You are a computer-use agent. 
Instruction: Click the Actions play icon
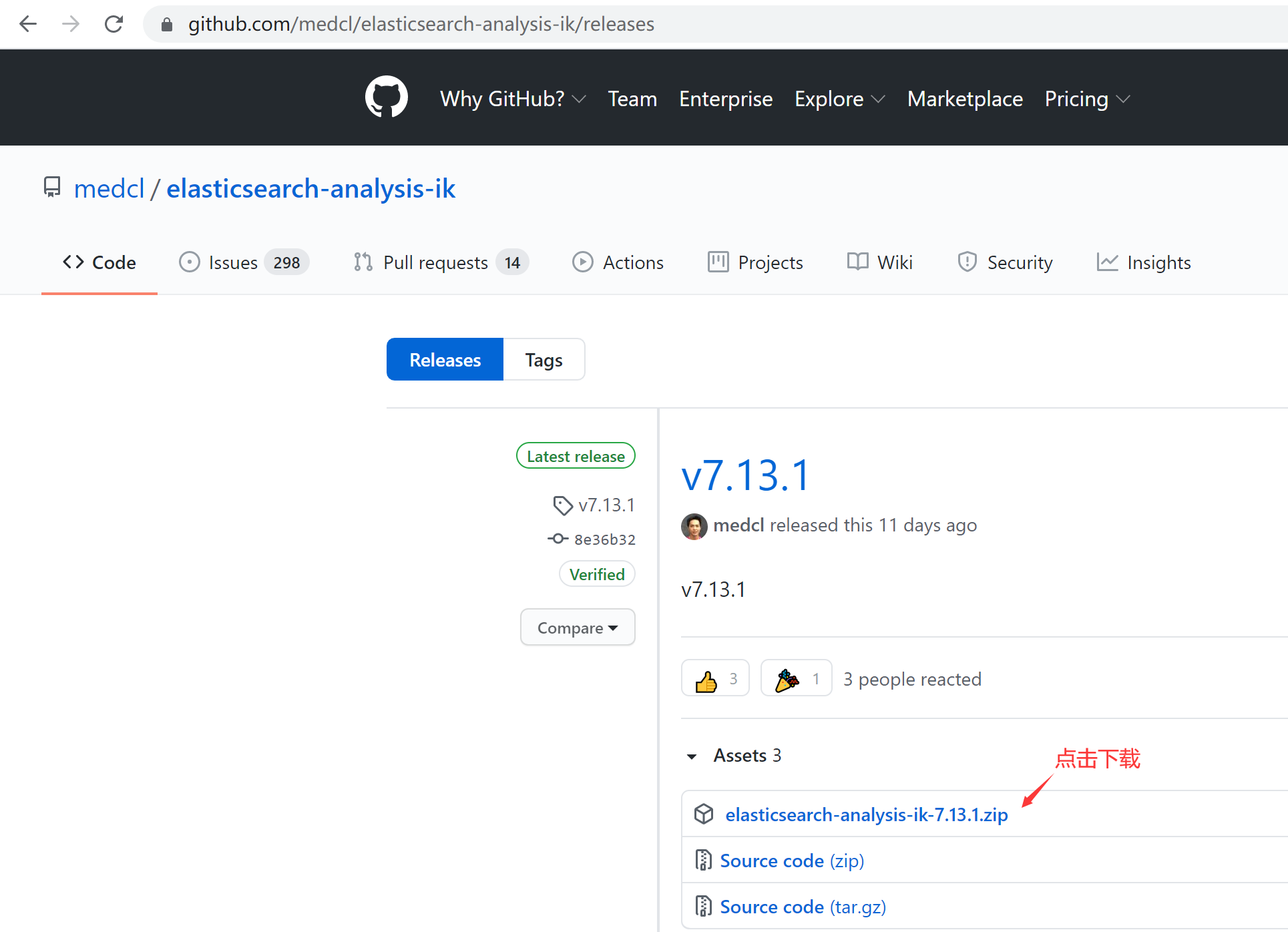point(582,262)
